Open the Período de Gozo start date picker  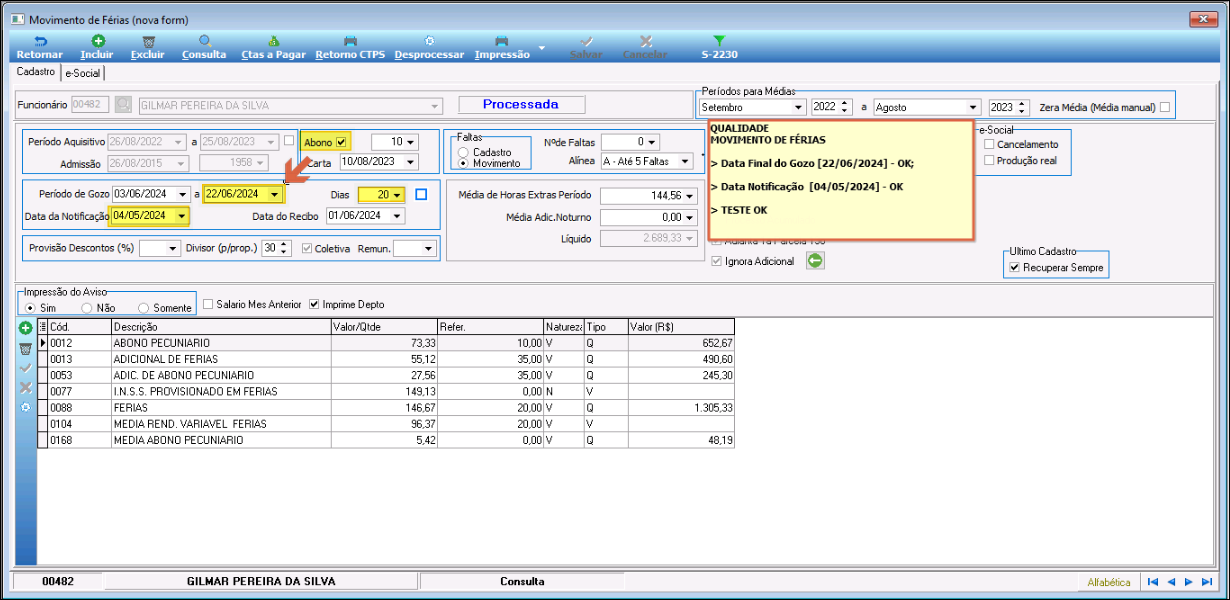tap(182, 194)
